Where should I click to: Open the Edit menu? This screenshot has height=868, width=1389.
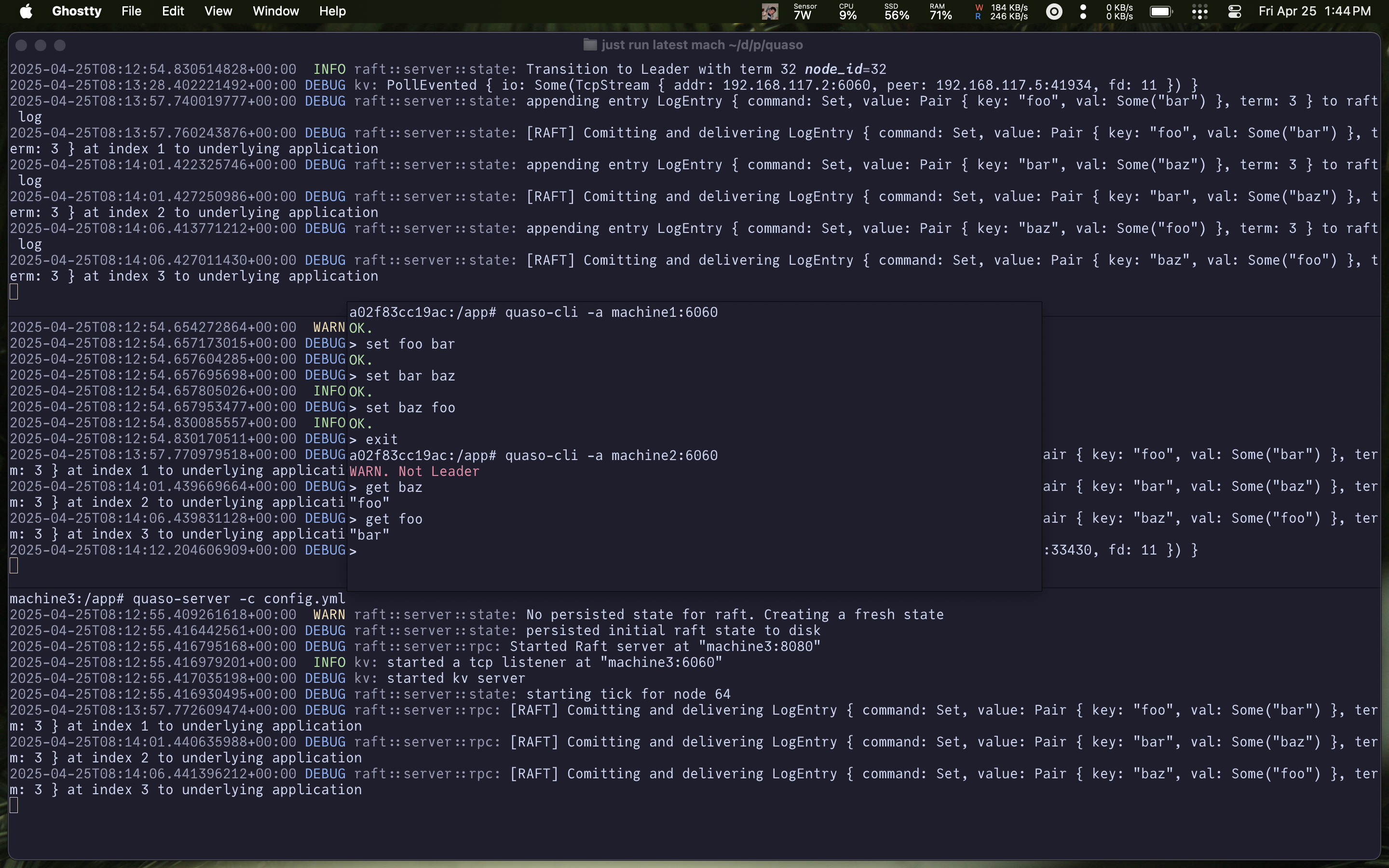click(172, 12)
